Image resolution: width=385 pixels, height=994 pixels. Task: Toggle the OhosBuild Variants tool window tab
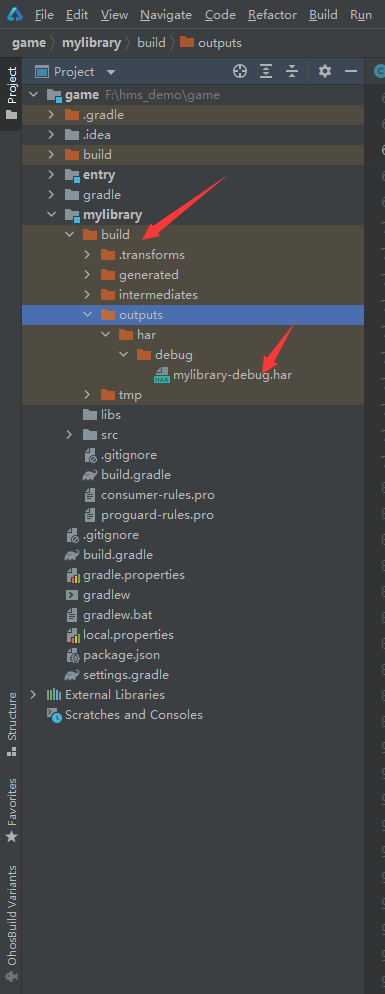tap(11, 924)
